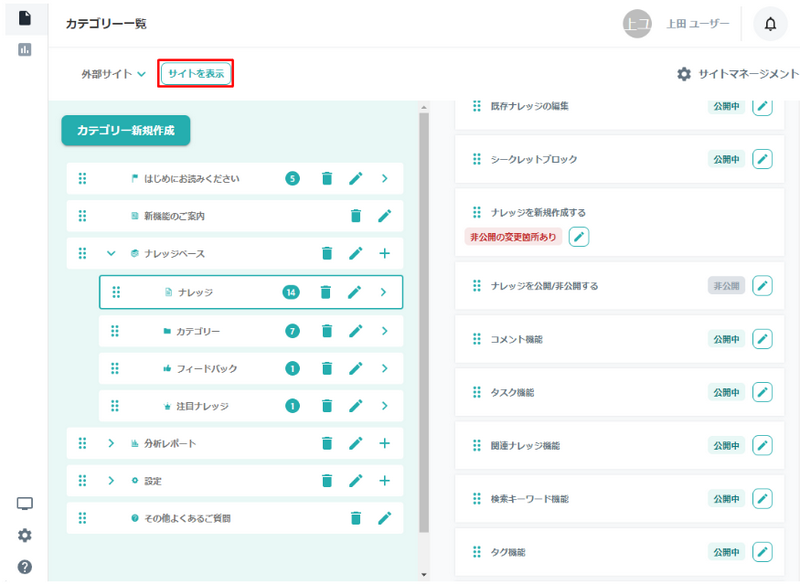This screenshot has width=800, height=584.
Task: Edit the 関連ナレッジ機能 knowledge
Action: [x=762, y=445]
